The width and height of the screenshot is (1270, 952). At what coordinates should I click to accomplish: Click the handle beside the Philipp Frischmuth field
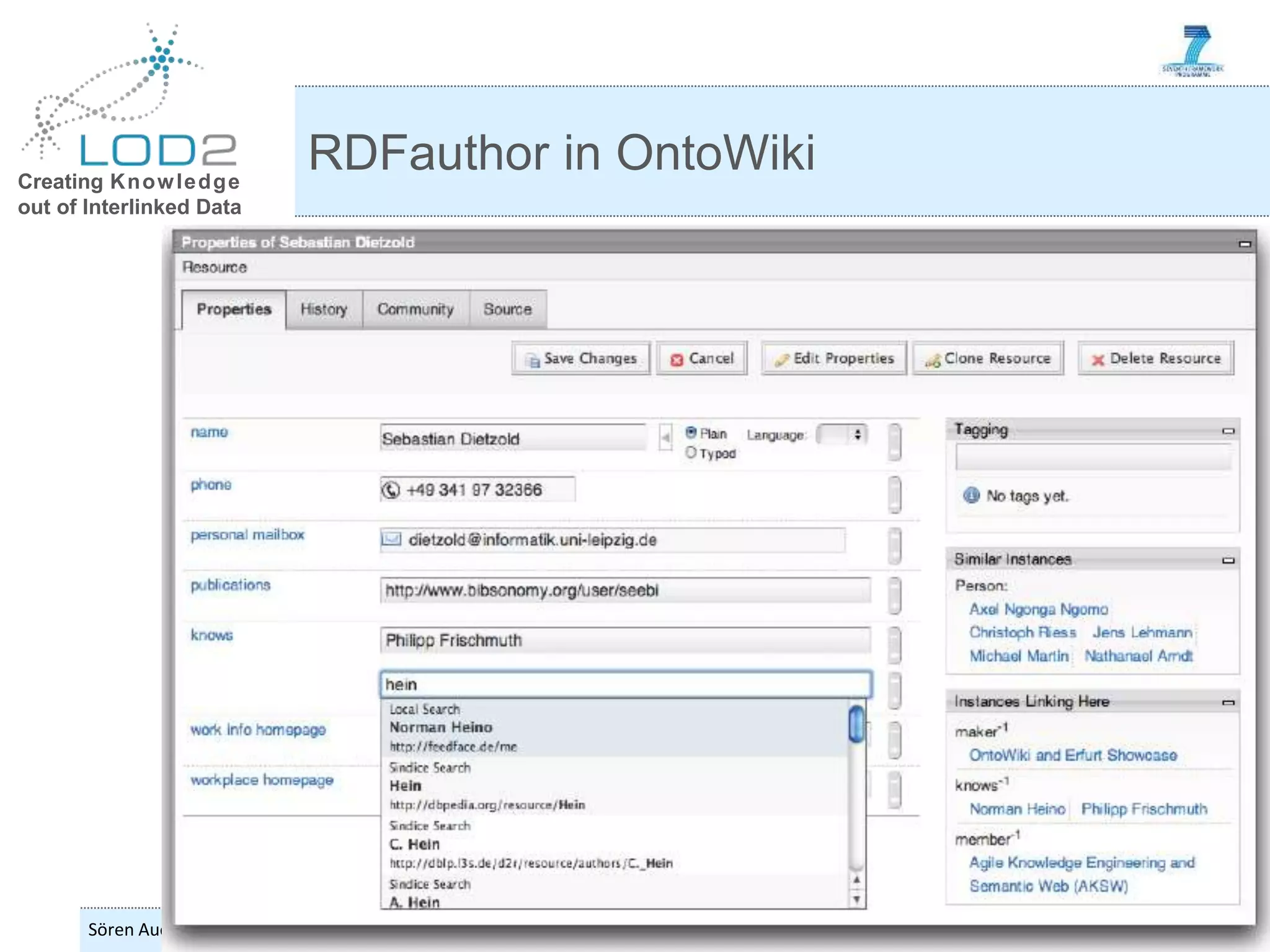894,645
